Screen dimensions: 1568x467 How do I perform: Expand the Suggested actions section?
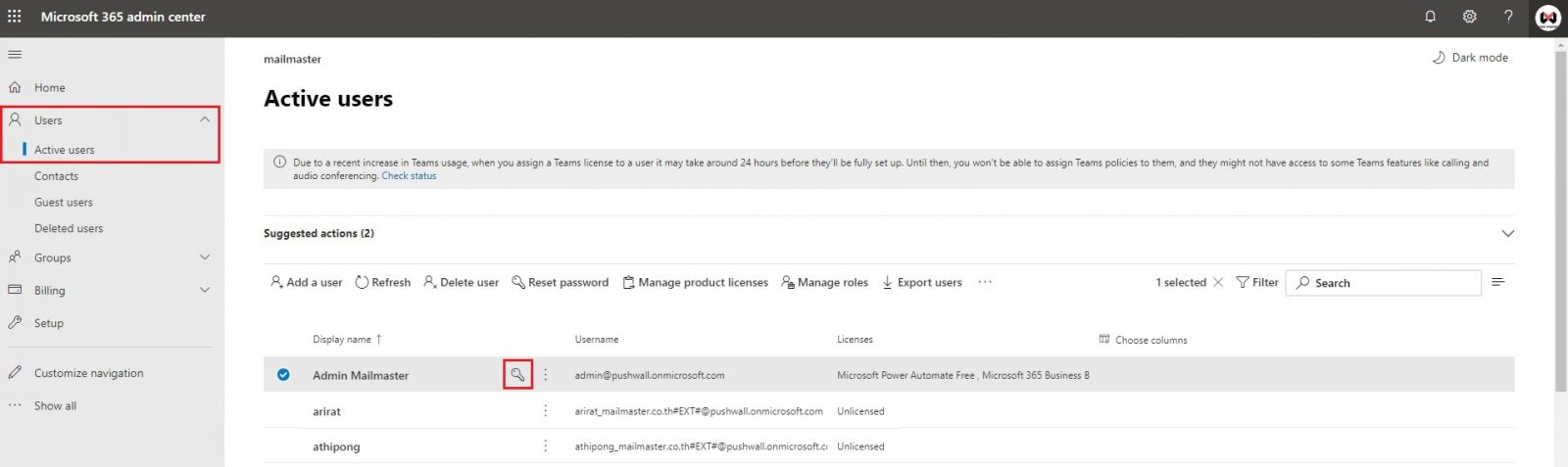[x=1507, y=233]
